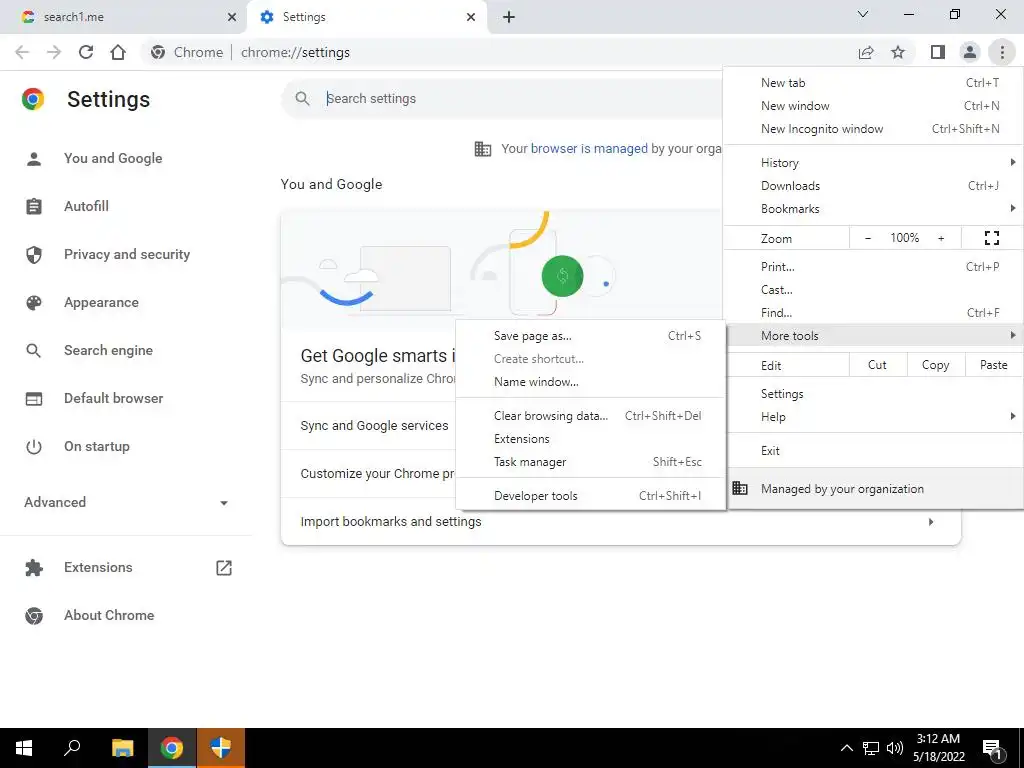Open the tab search dropdown arrow

click(863, 14)
